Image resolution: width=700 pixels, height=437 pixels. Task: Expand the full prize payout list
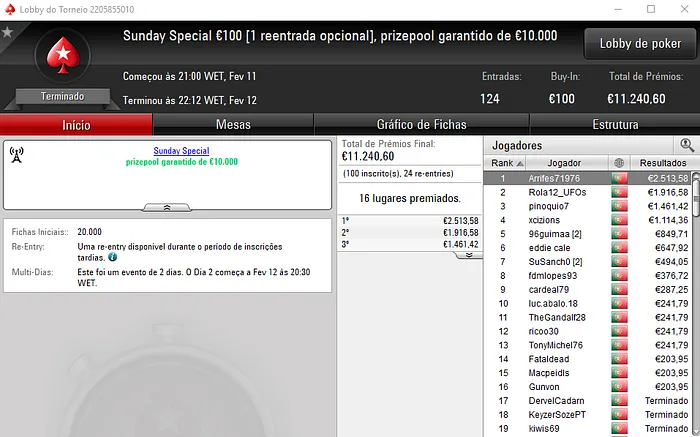[x=468, y=255]
